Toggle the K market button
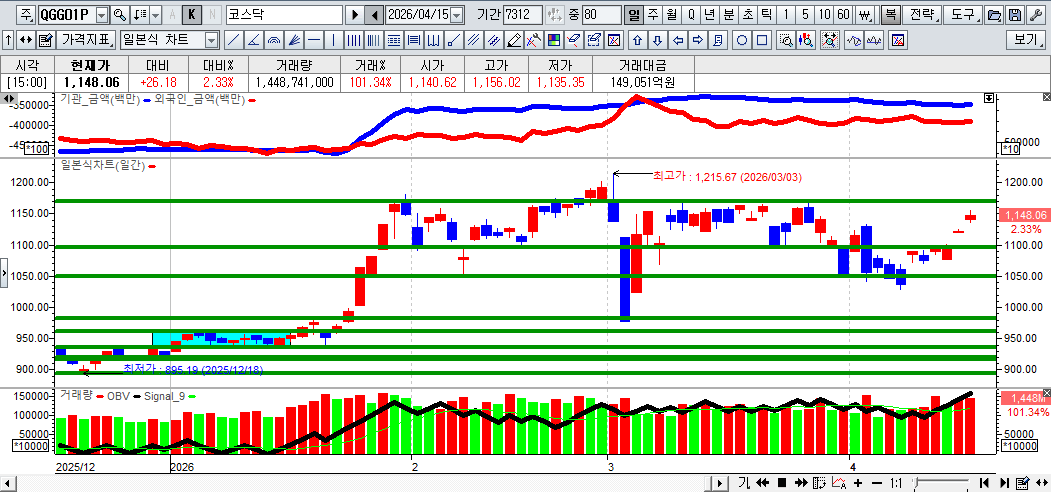This screenshot has width=1051, height=492. pos(192,15)
